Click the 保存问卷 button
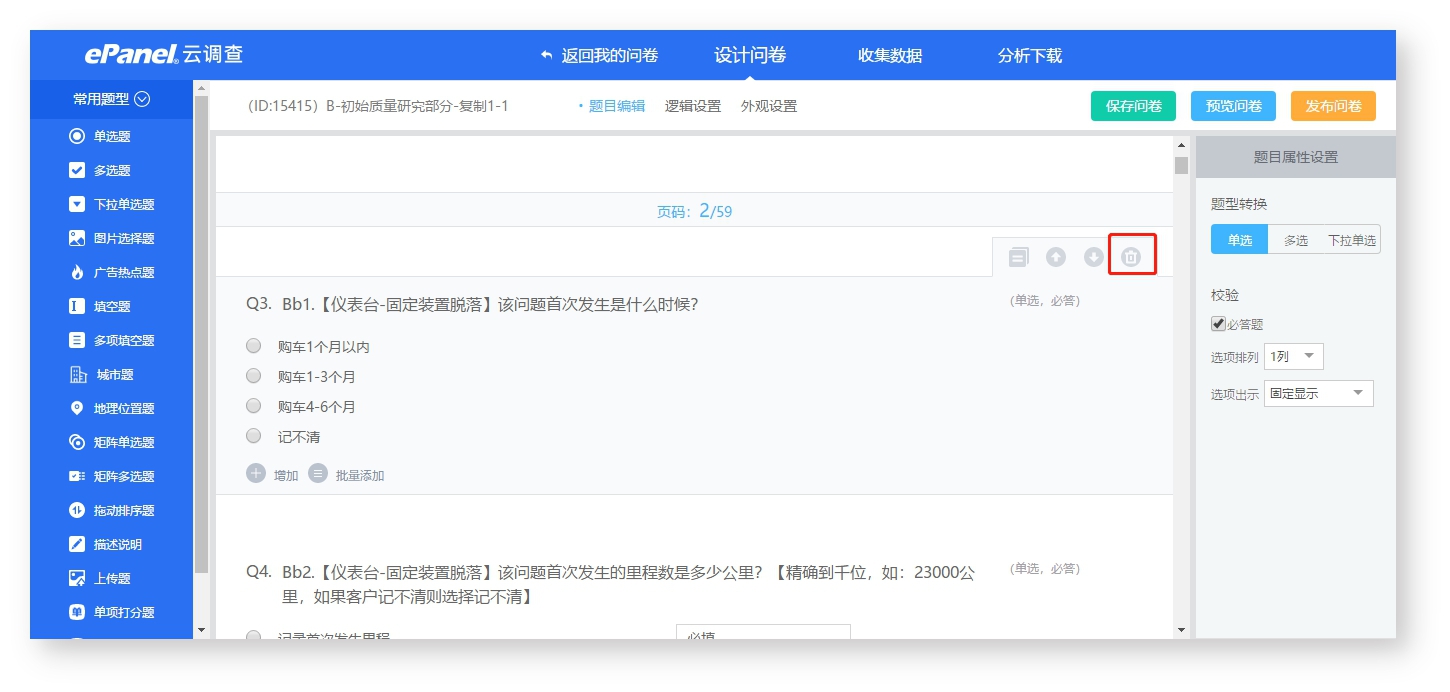Screen dimensions: 1450x692 pyautogui.click(x=1133, y=106)
